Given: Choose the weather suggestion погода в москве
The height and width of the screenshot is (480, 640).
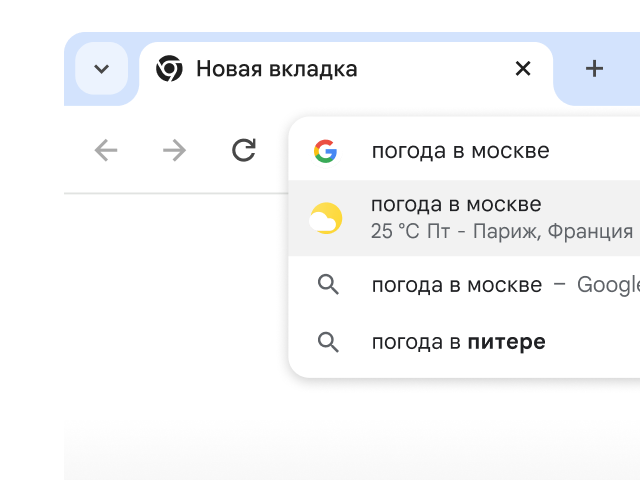Looking at the screenshot, I should click(456, 205).
